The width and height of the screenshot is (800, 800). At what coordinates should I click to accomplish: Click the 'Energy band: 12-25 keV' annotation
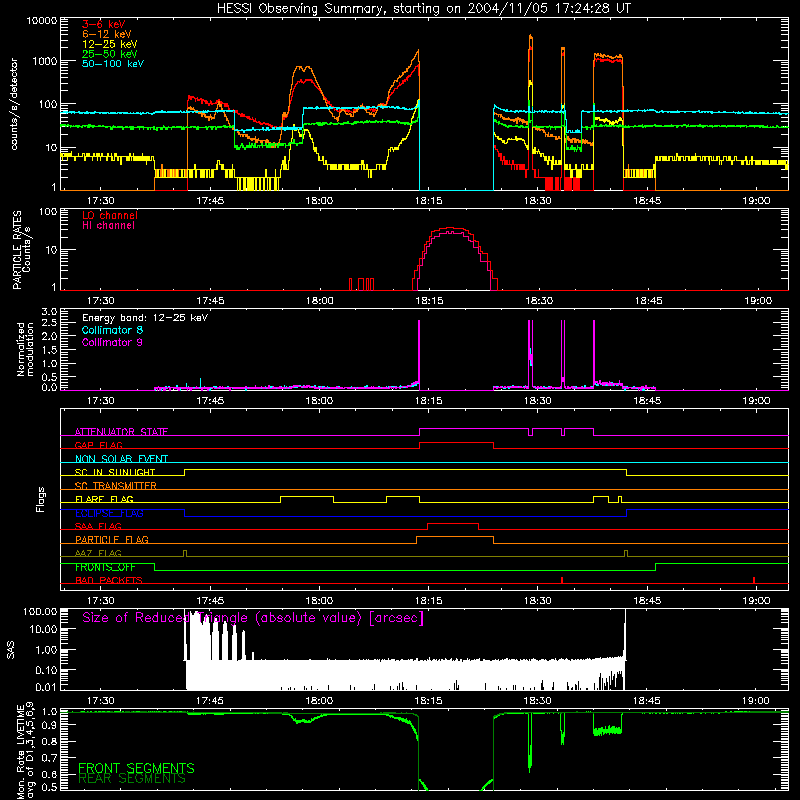point(145,318)
